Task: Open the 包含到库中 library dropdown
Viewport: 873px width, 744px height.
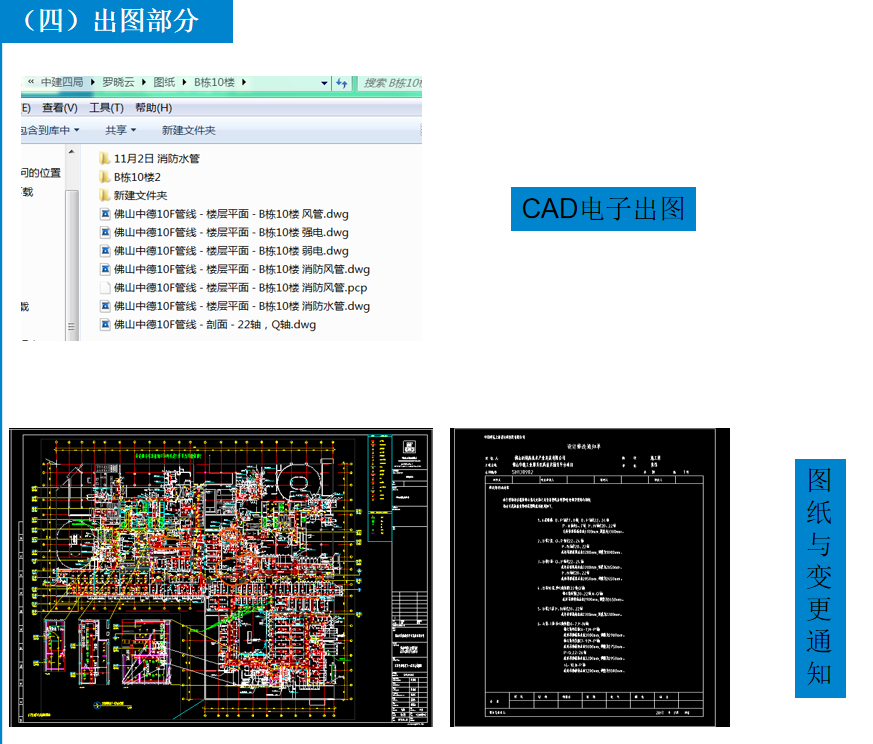Action: [x=47, y=130]
